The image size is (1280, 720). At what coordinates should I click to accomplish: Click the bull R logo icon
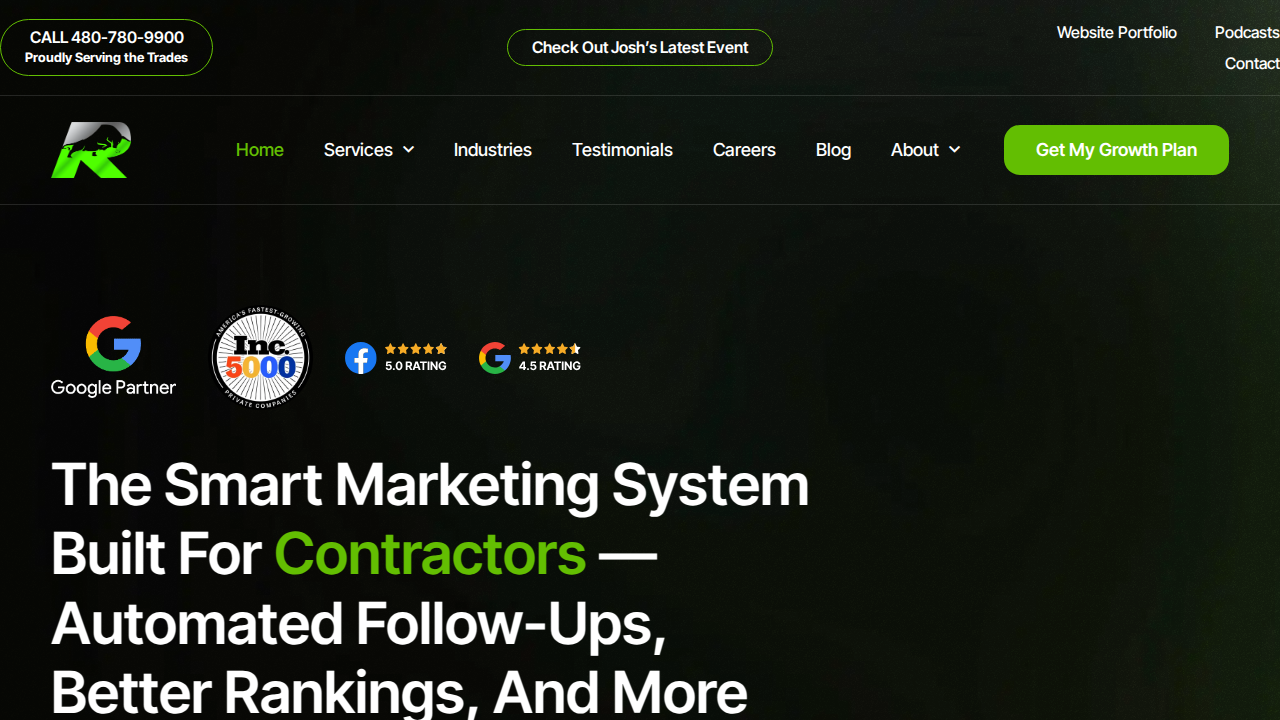point(91,150)
